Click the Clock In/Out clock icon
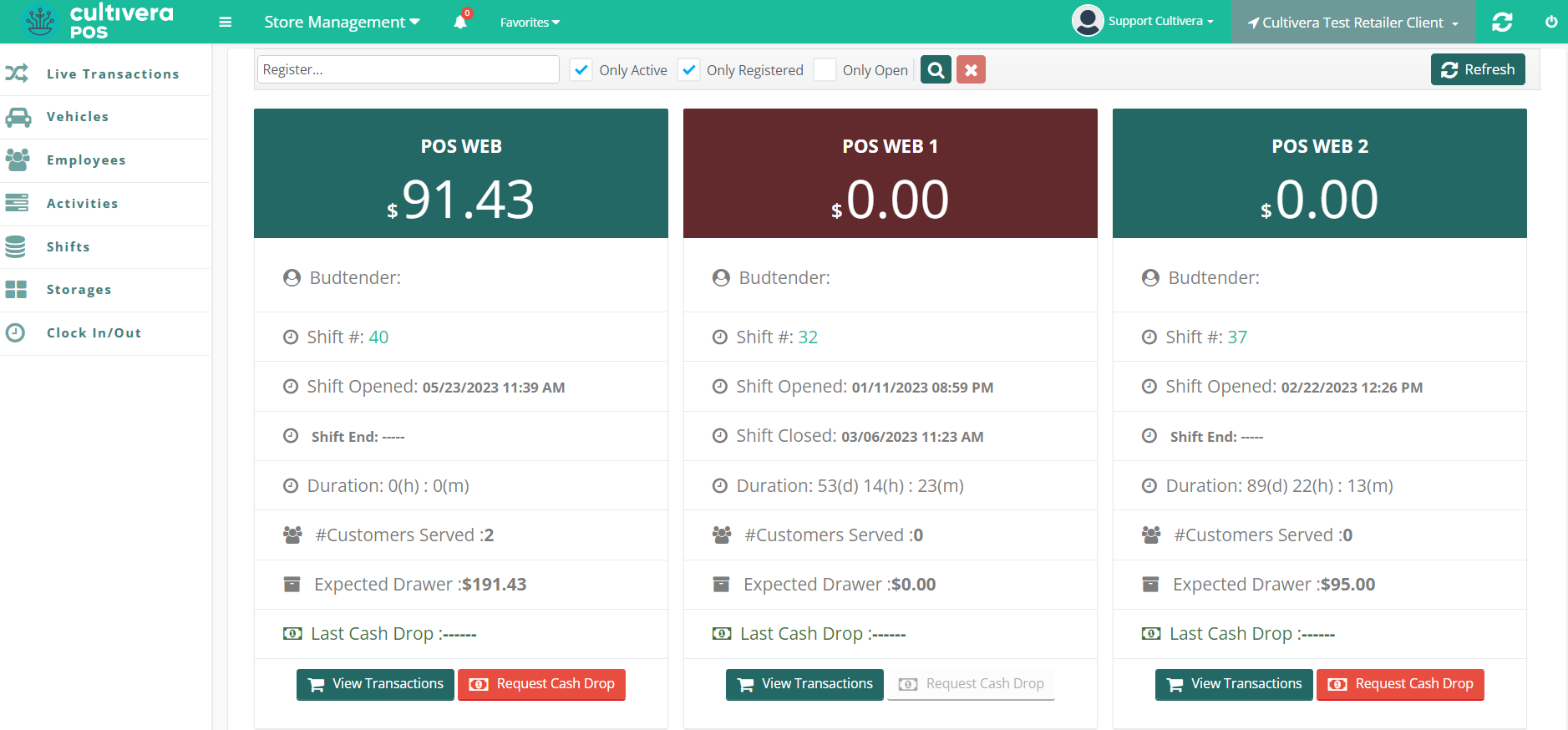Image resolution: width=1568 pixels, height=730 pixels. [x=15, y=332]
